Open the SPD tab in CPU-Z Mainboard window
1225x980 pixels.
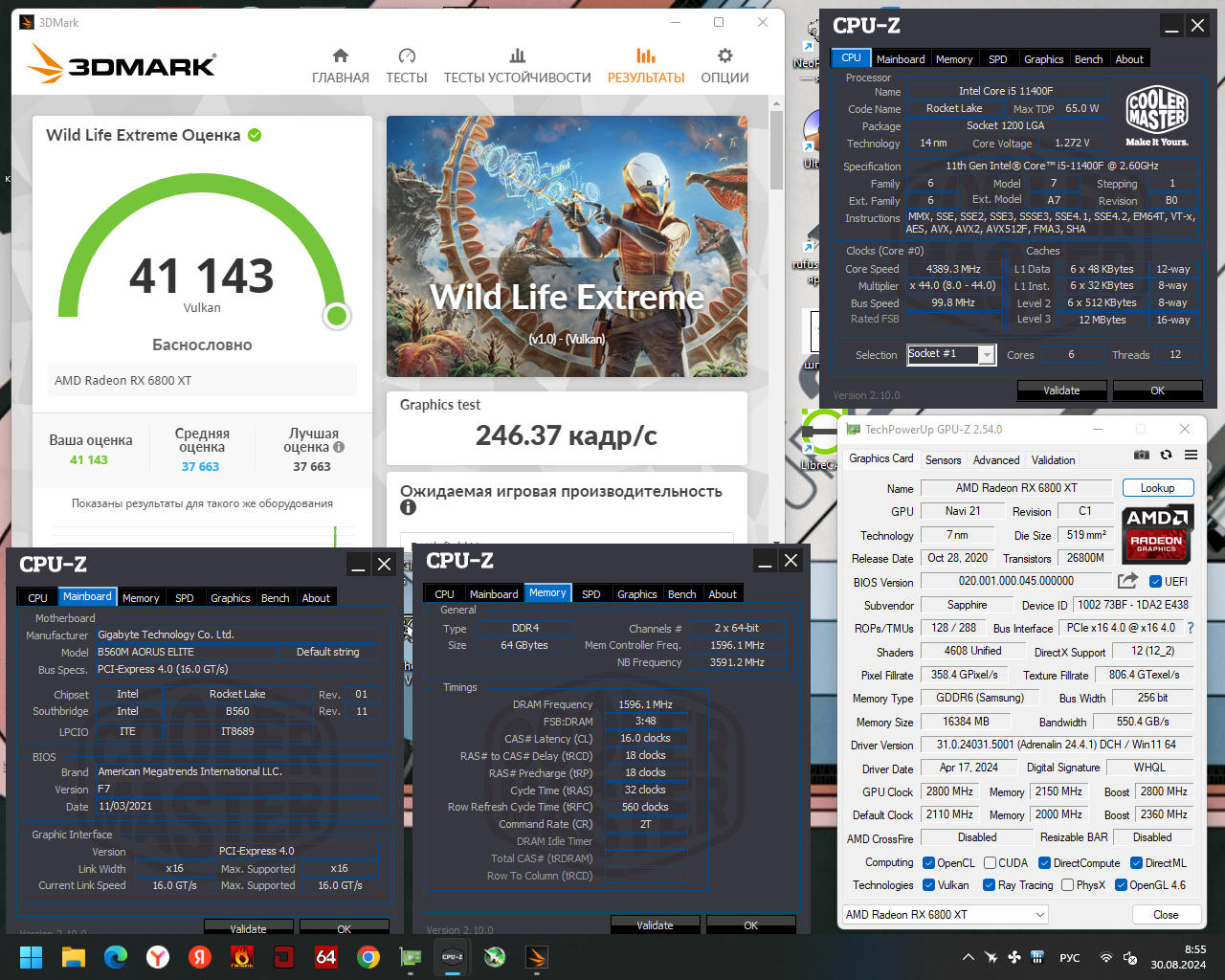(185, 598)
